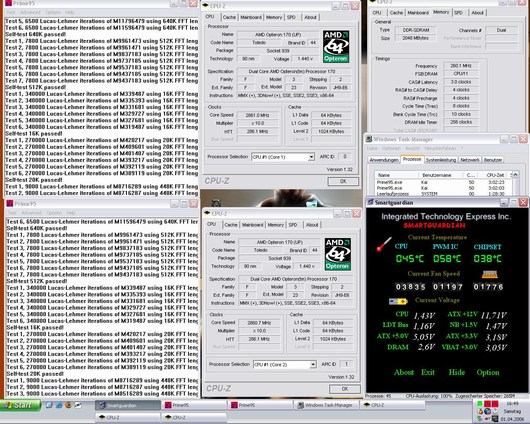Click CAS# Latency value in CPU-Z memory window
Screen dimensions: 530x424
coord(461,82)
